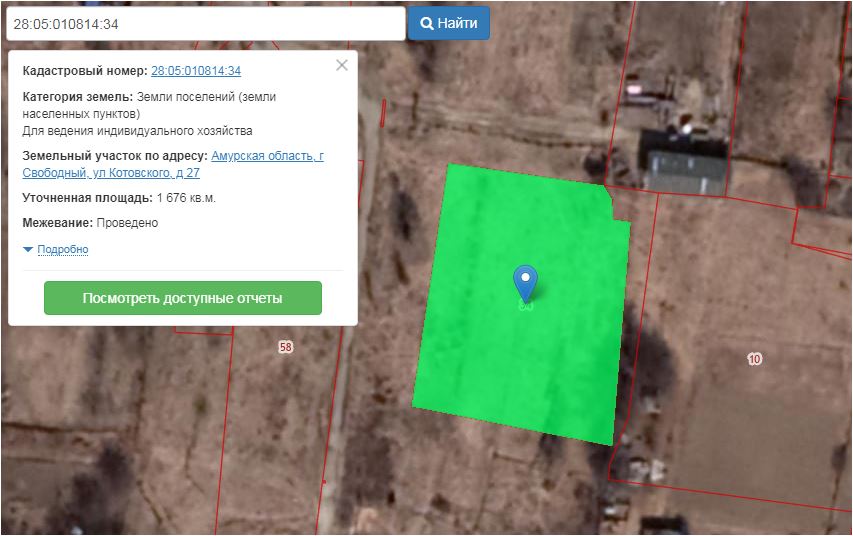Image resolution: width=853 pixels, height=536 pixels.
Task: Follow the Амурская область address link
Action: 267,156
